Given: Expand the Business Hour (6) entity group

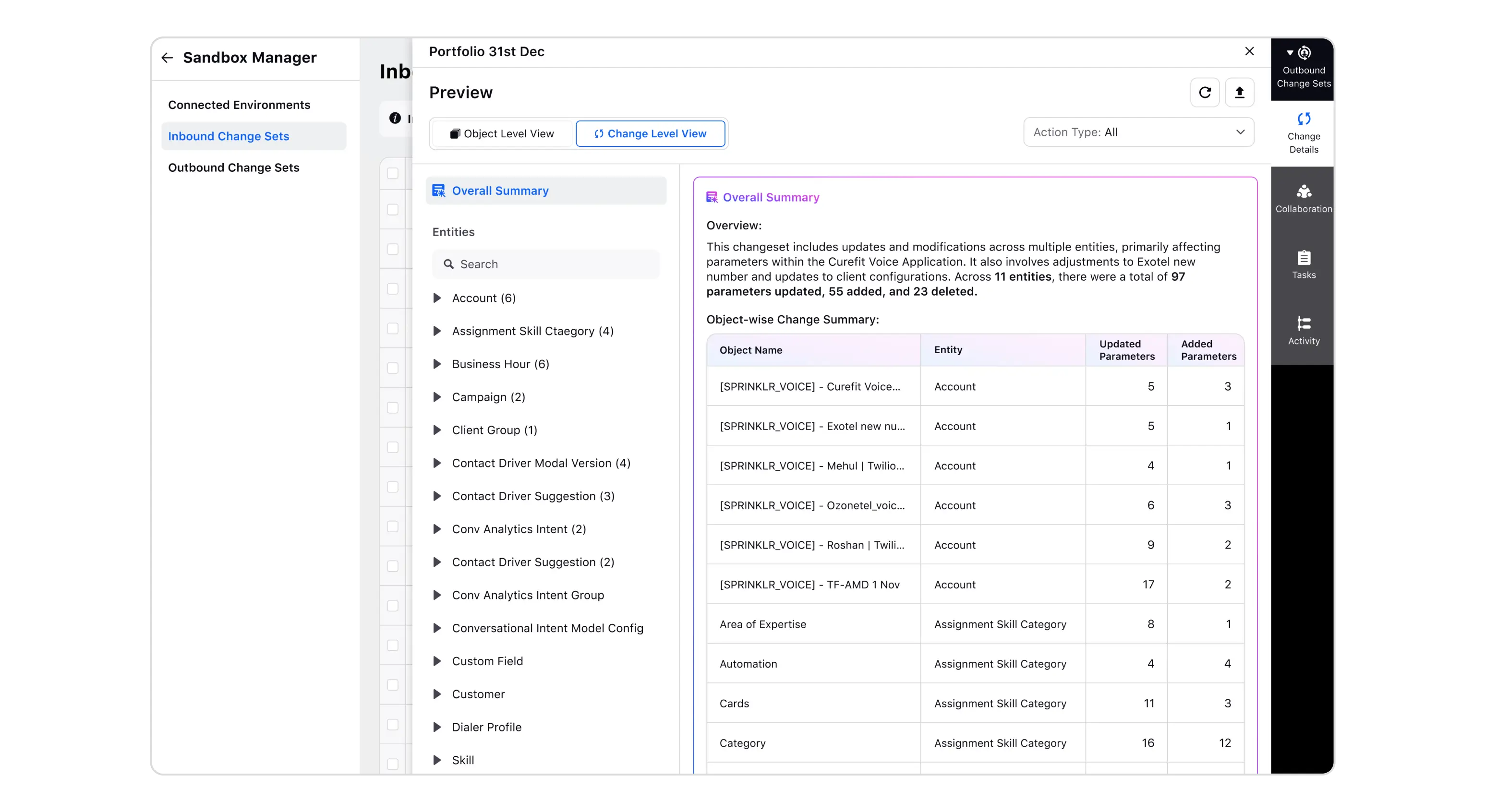Looking at the screenshot, I should [437, 364].
